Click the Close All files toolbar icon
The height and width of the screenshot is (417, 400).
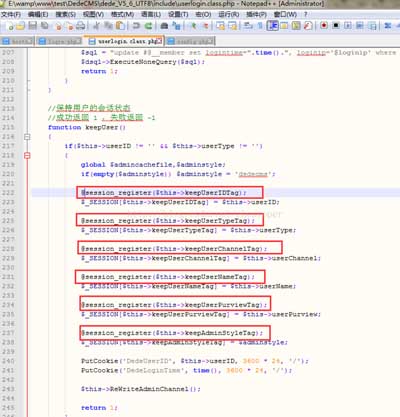coord(69,26)
